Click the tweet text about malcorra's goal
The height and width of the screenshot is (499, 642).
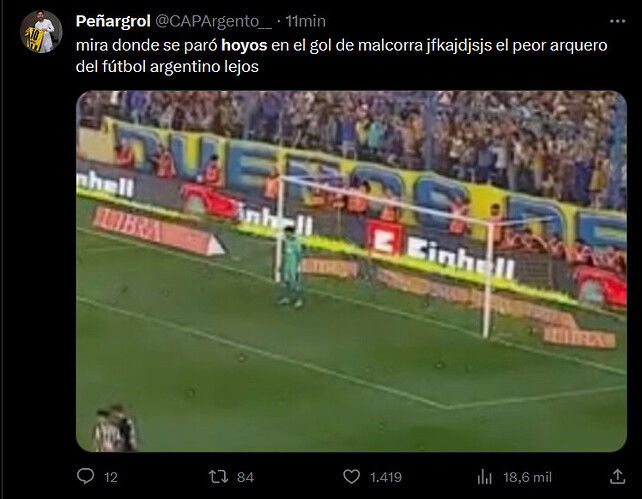pos(341,56)
